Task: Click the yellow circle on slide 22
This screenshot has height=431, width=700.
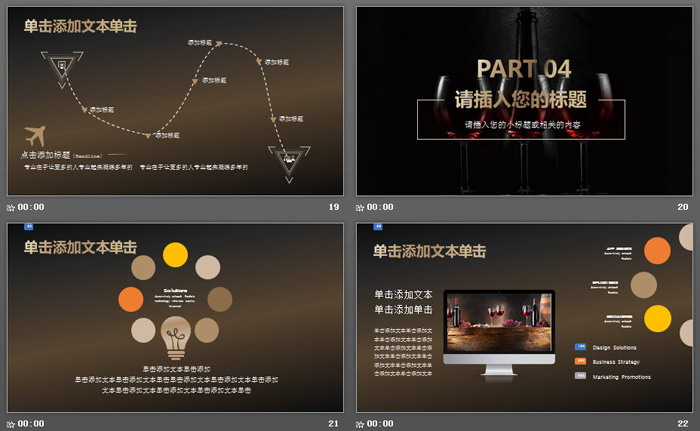Action: (658, 318)
